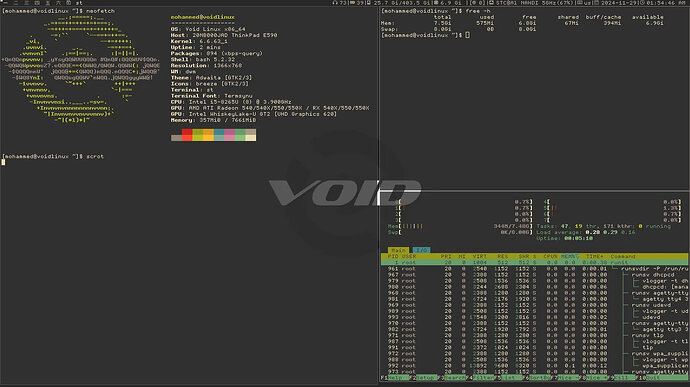Click F1 Help in htop function bar

tap(394, 378)
